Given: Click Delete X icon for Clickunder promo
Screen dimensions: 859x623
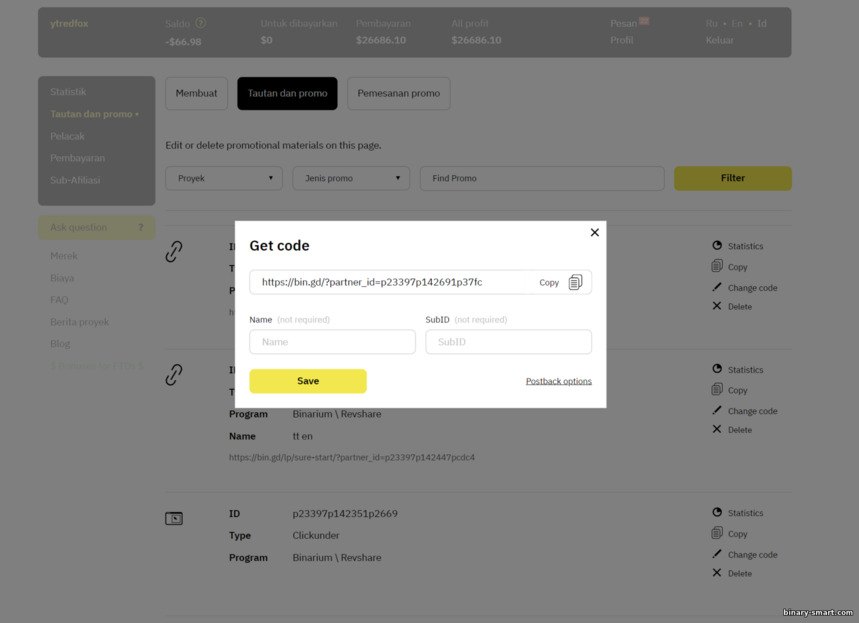Looking at the screenshot, I should coord(717,573).
